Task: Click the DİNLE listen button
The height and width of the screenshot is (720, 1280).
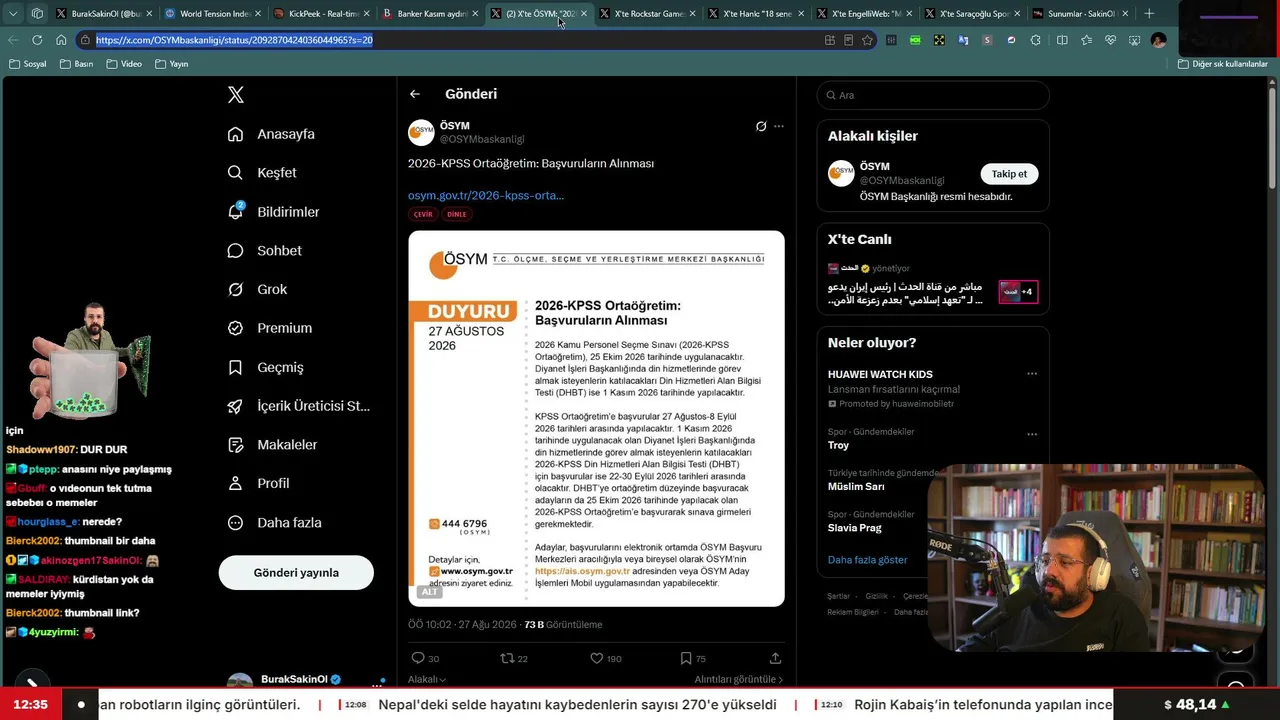Action: tap(457, 214)
